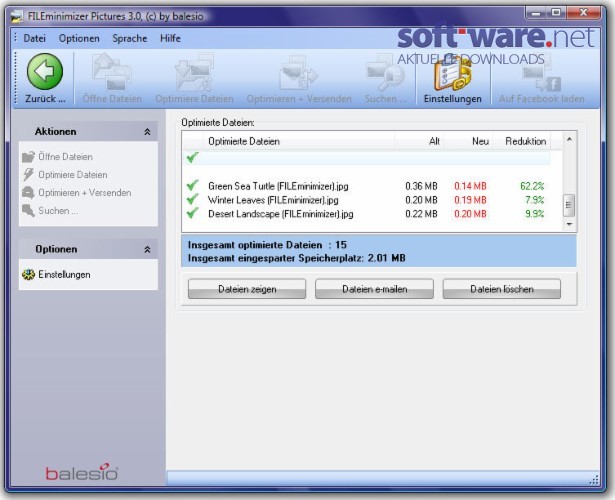Click the Optimiere Dateien toolbar icon
This screenshot has width=615, height=500.
pyautogui.click(x=195, y=72)
